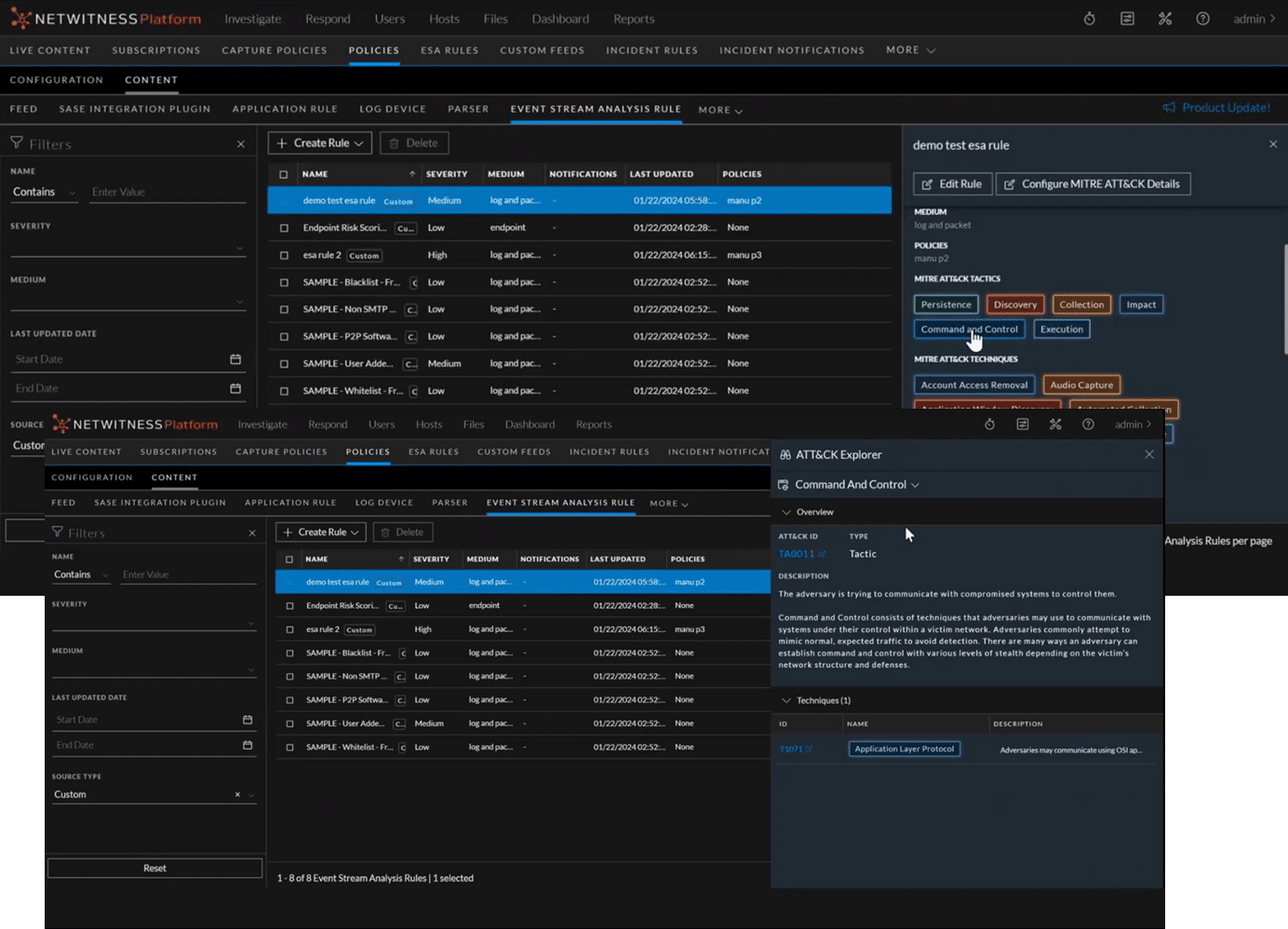Viewport: 1288px width, 929px height.
Task: Close the demo test esa rule details panel
Action: (x=1273, y=144)
